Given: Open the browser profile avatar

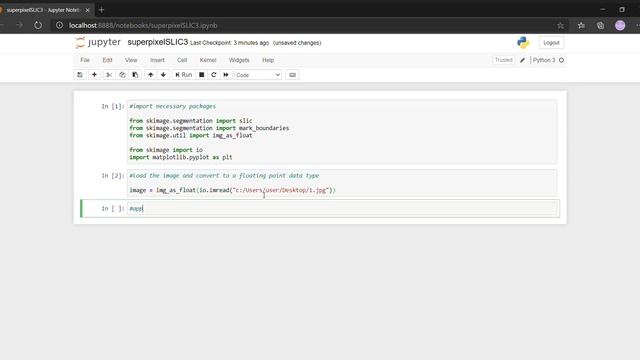Looking at the screenshot, I should (620, 25).
